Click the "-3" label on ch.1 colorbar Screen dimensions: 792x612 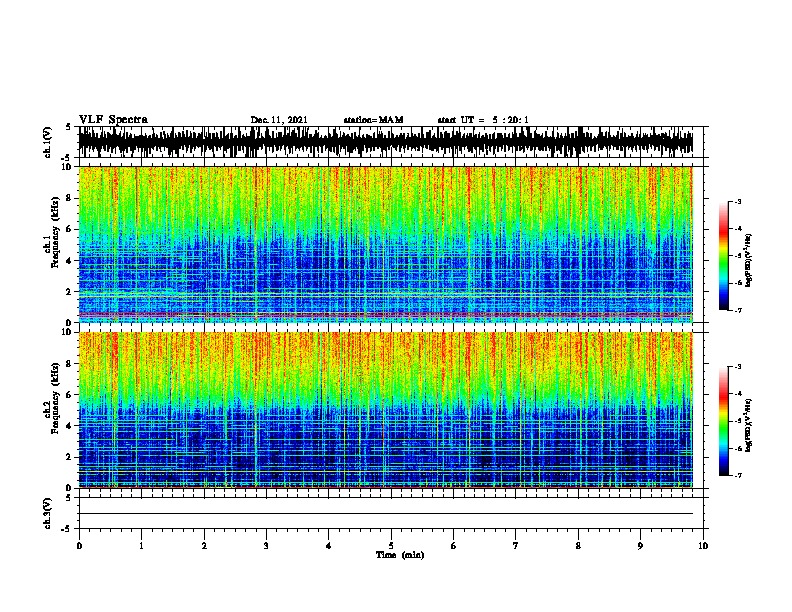tap(738, 201)
